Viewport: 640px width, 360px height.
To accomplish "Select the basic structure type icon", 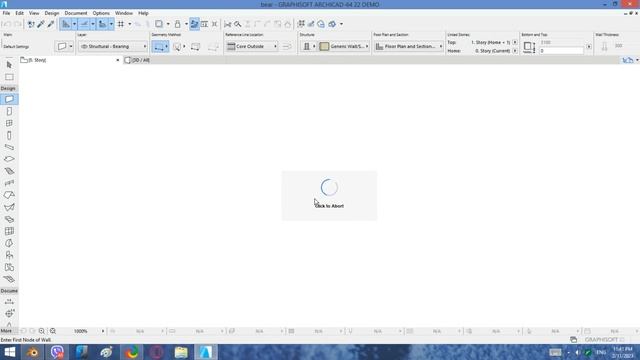I will coord(307,47).
